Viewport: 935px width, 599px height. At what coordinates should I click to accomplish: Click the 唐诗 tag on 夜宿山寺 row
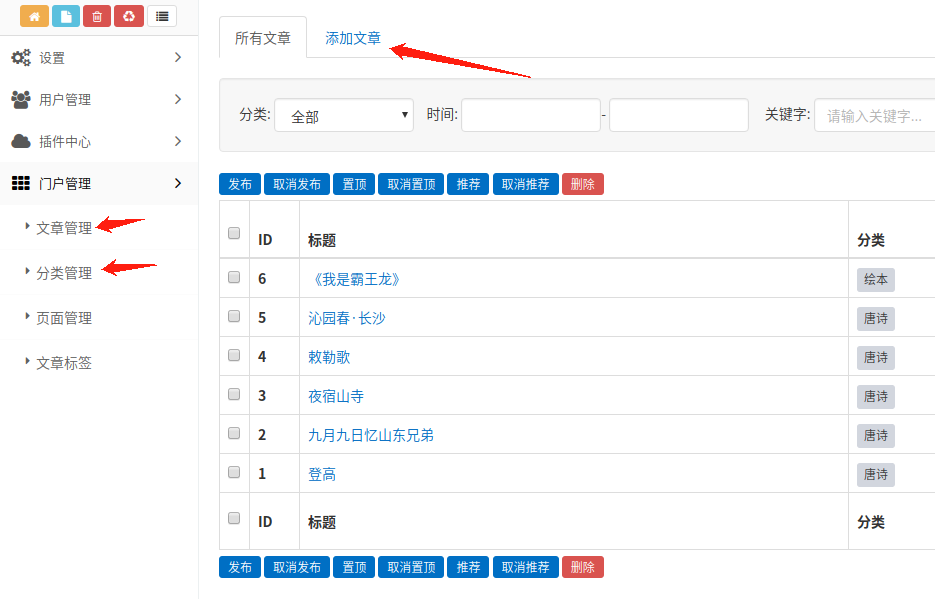tap(876, 396)
